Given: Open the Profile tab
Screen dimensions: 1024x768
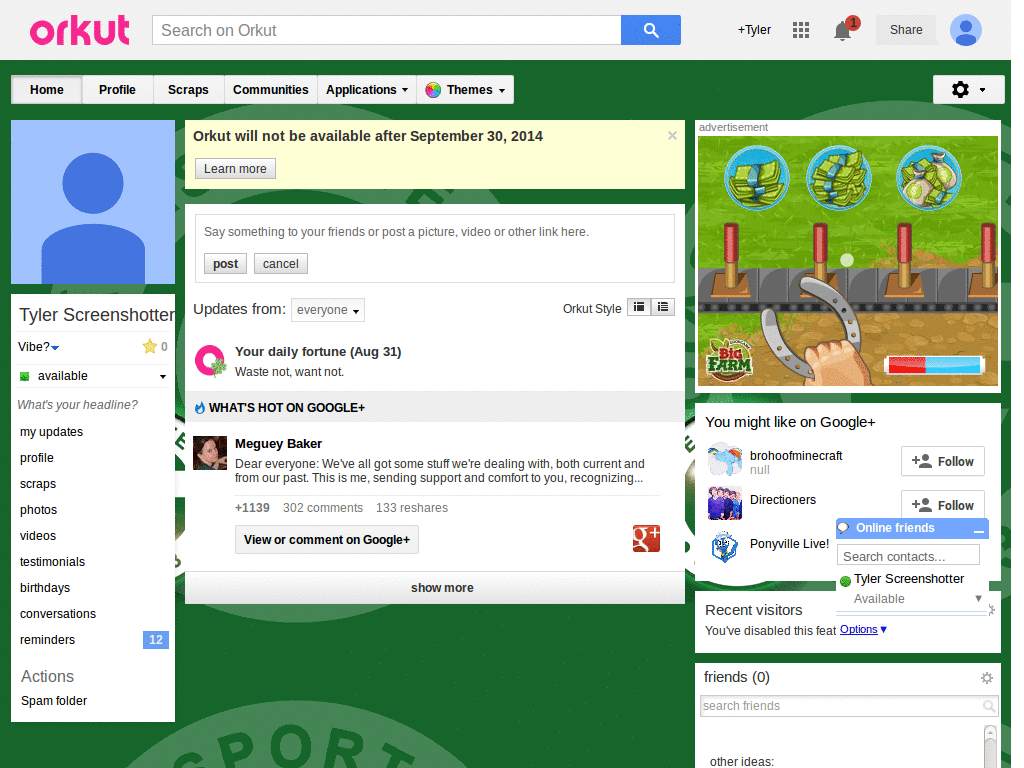Looking at the screenshot, I should click(x=118, y=89).
